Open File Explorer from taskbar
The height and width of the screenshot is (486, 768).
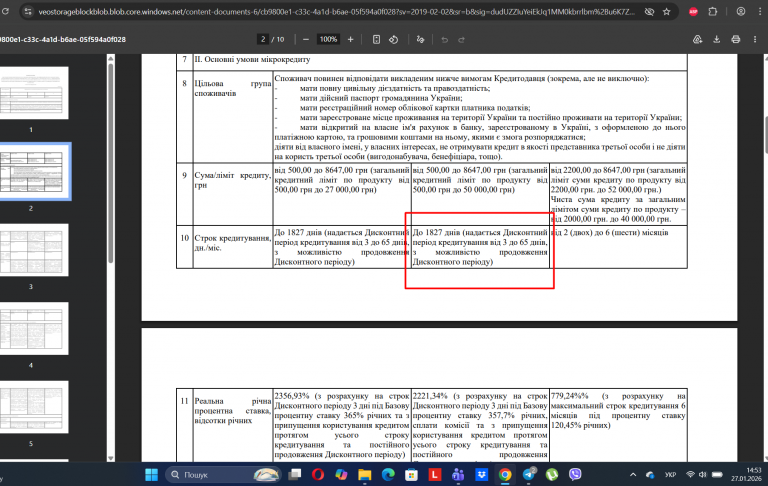coord(365,474)
